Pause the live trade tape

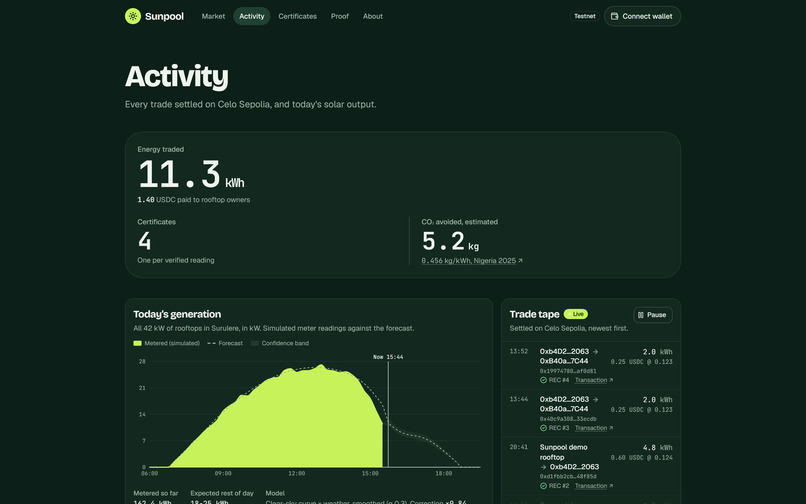[653, 315]
